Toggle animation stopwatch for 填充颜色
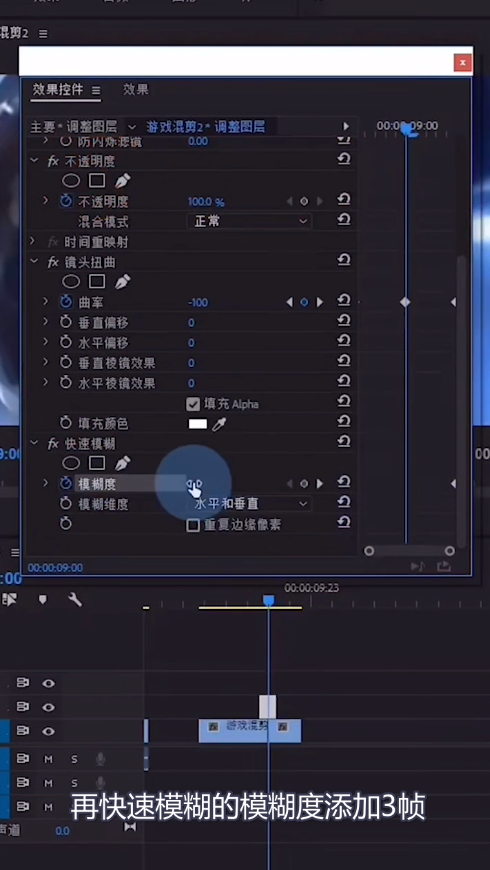 click(x=66, y=423)
